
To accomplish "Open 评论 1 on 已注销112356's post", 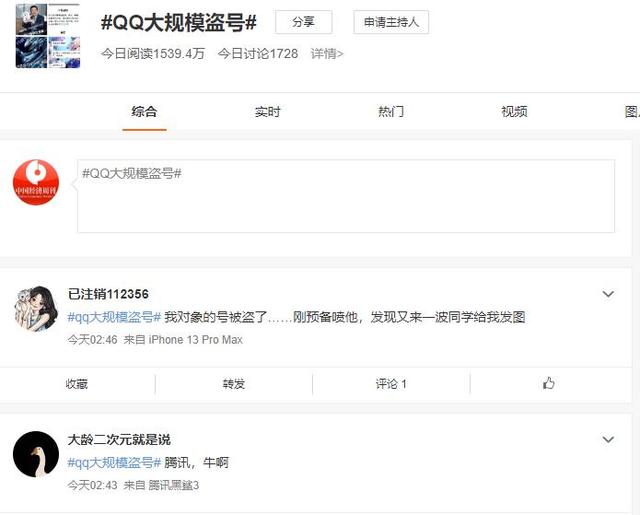I will coord(391,384).
